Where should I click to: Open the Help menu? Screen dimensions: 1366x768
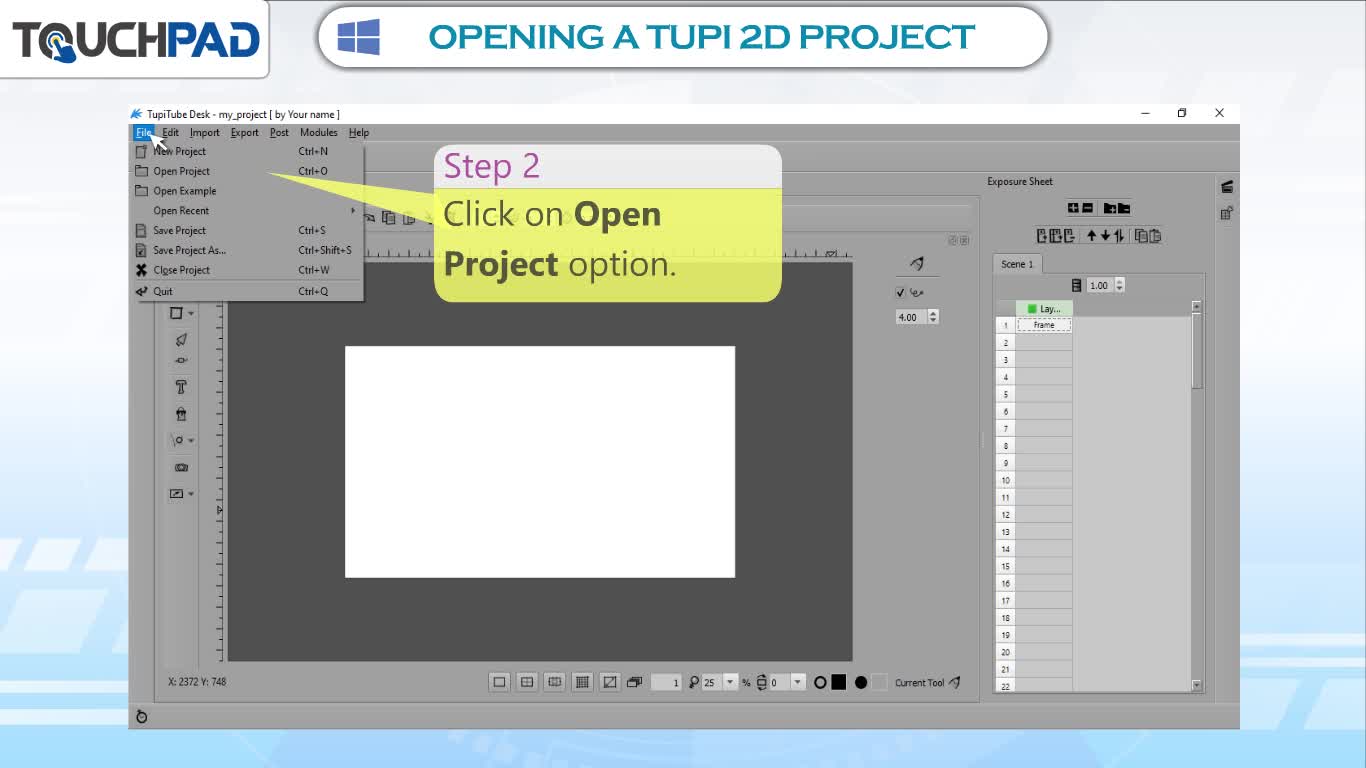(359, 132)
